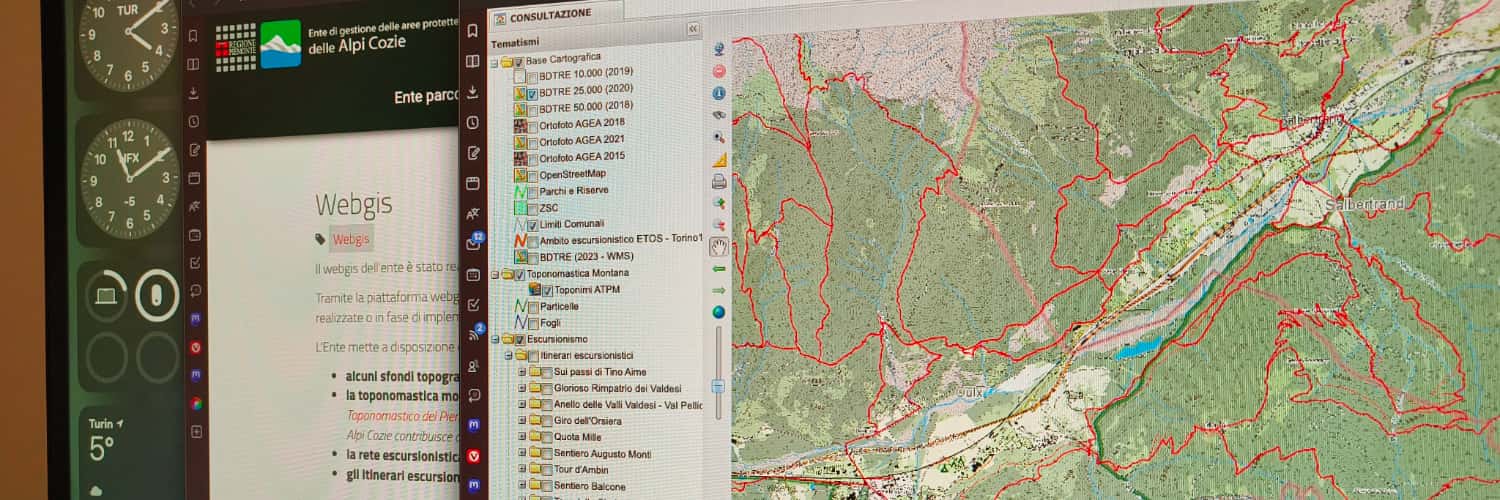Expand the Sui passi di Tino Aime folder
Viewport: 1500px width, 500px height.
[521, 372]
